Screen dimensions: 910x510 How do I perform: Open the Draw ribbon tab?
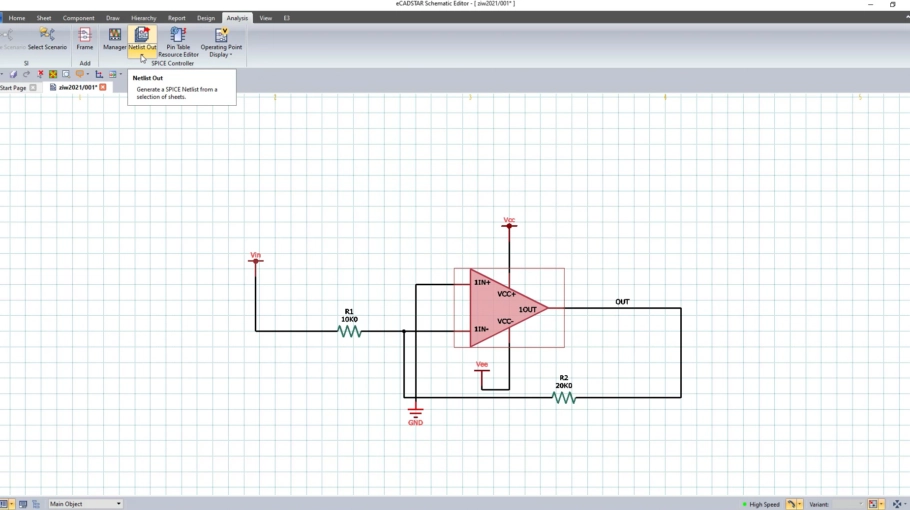coord(113,18)
